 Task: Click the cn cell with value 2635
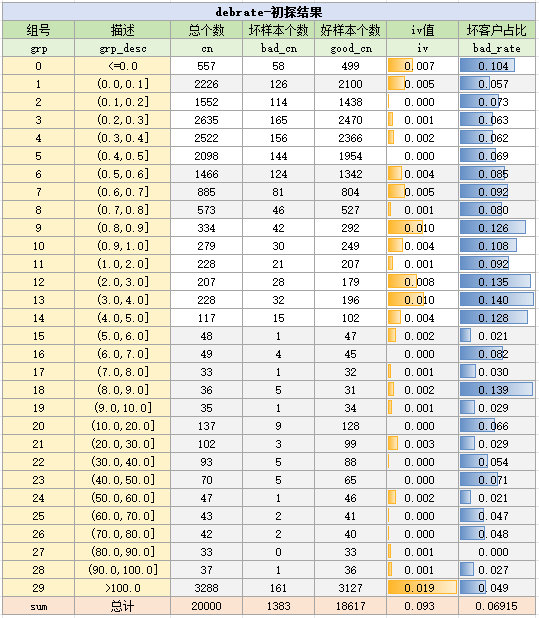pos(206,120)
